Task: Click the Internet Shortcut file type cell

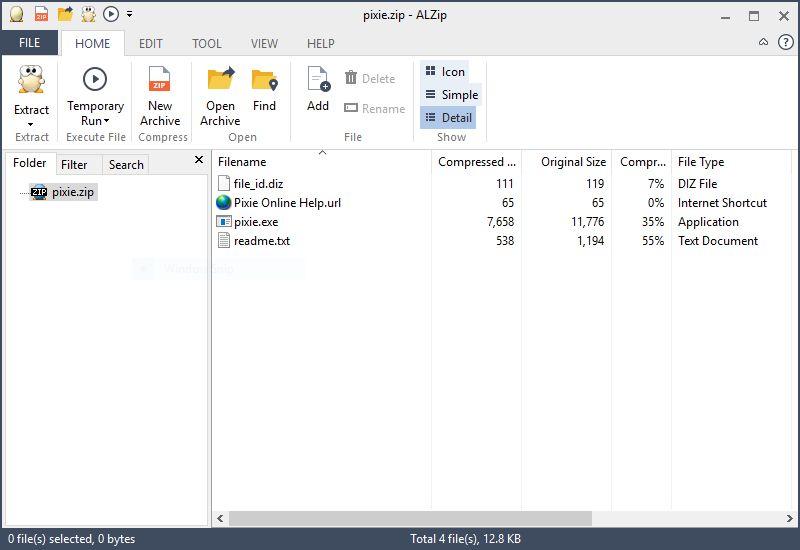Action: pos(722,203)
